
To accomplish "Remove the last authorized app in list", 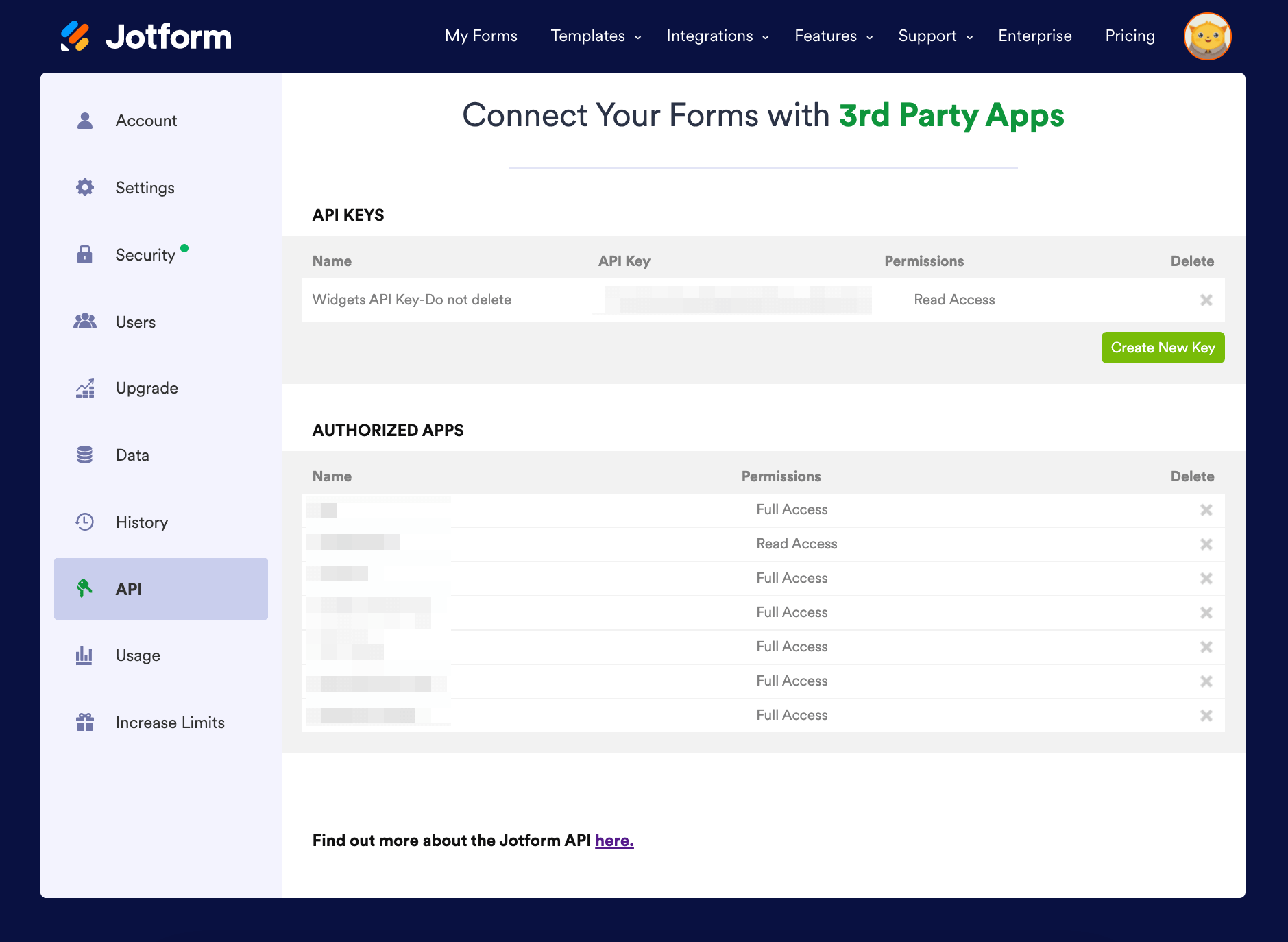I will point(1206,716).
